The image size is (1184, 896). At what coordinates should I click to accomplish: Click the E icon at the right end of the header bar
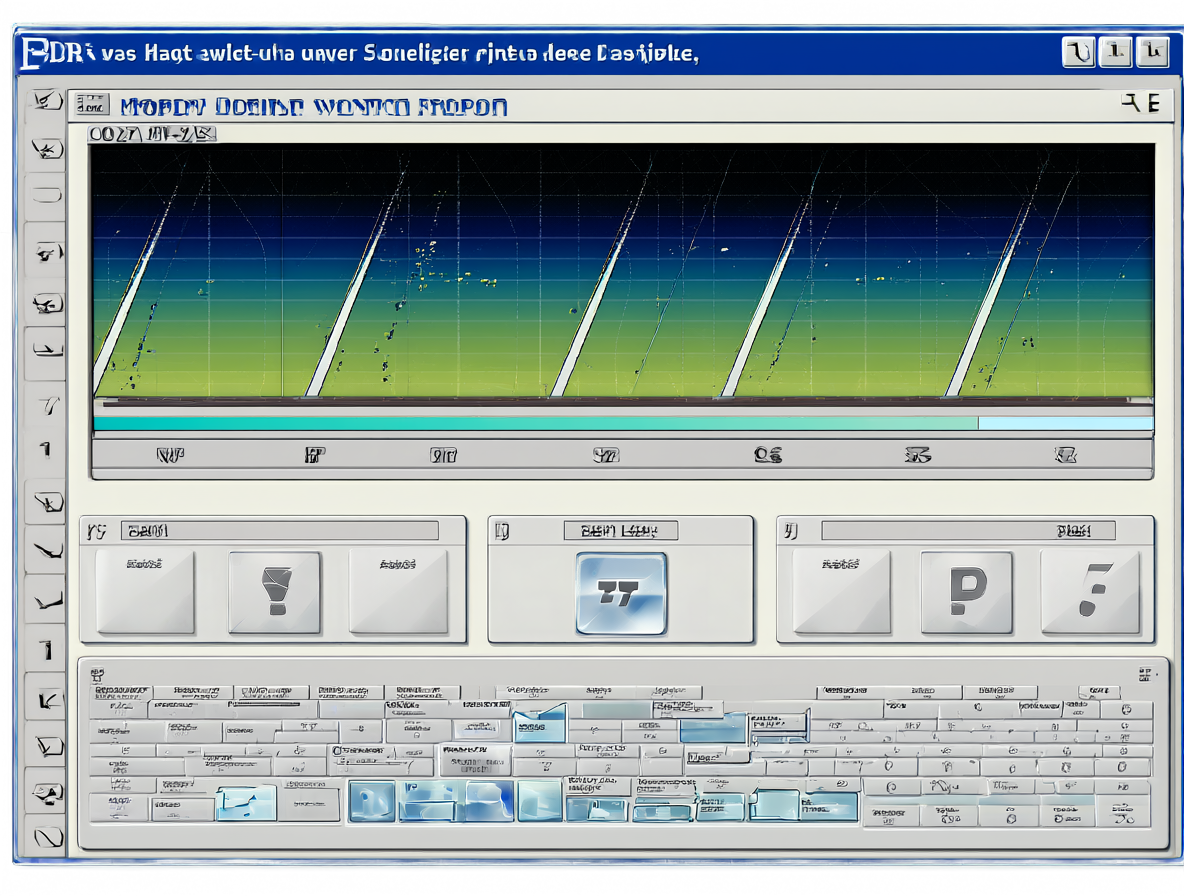(1154, 103)
